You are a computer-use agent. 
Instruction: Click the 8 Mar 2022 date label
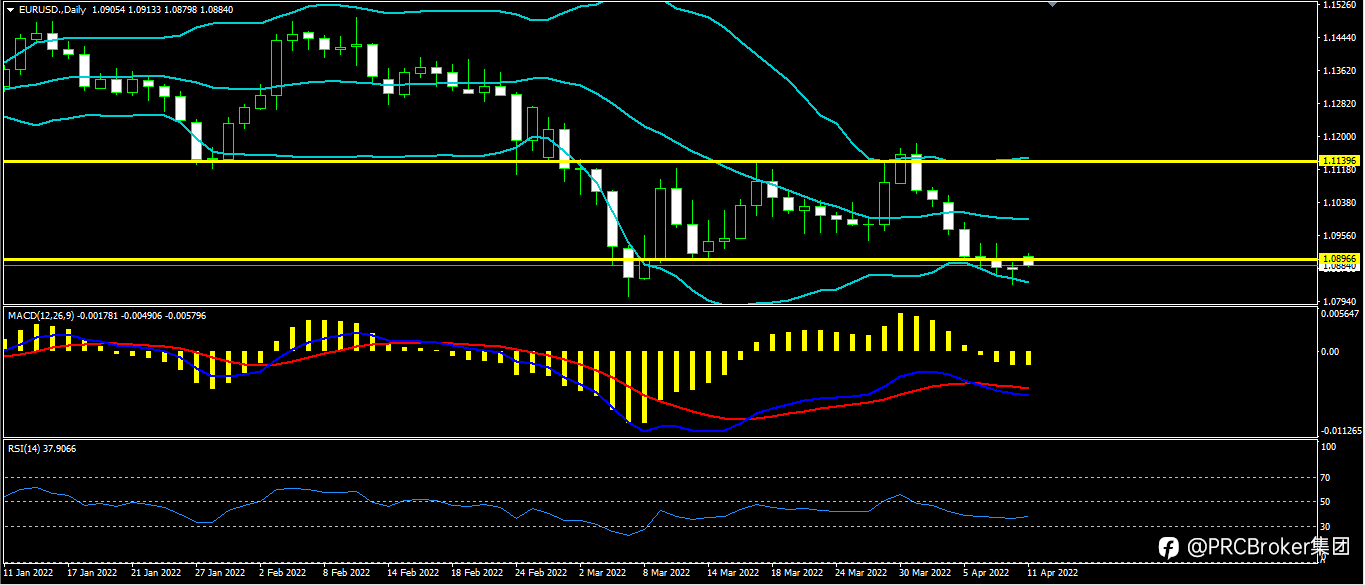pos(666,573)
